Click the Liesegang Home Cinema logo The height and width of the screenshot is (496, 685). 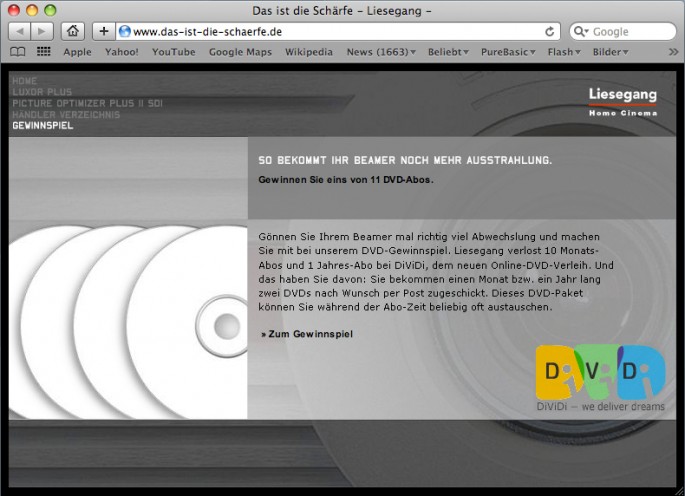623,102
